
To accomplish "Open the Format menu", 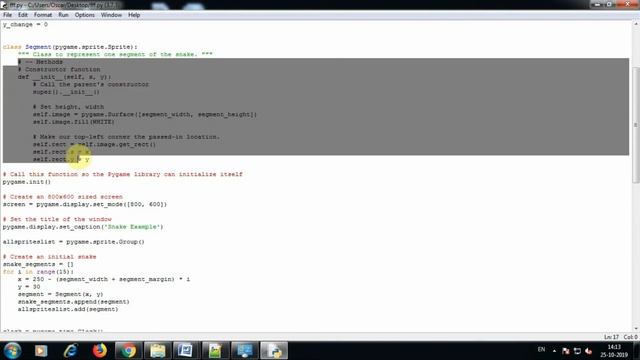I will (x=42, y=15).
